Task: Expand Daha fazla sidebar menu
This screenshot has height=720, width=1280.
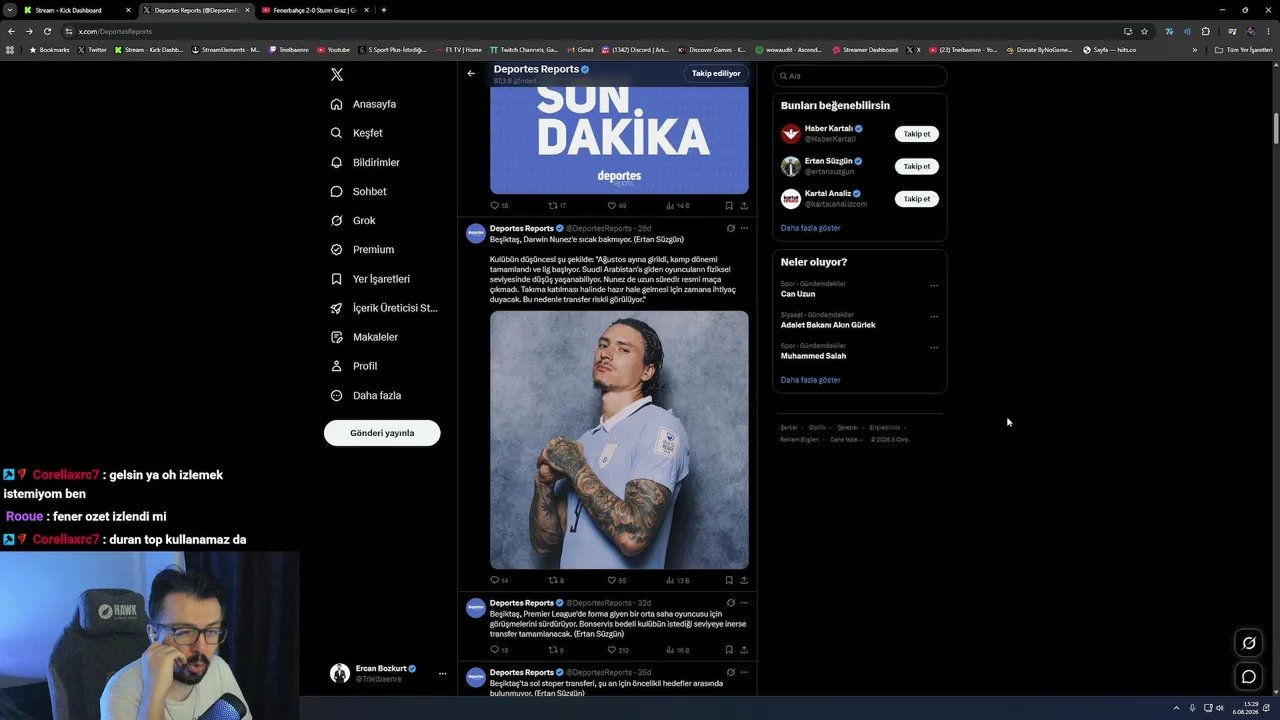Action: 366,395
